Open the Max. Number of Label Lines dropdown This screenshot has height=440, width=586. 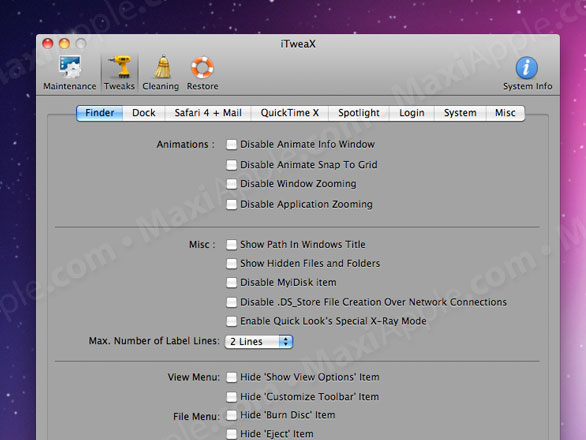(259, 342)
